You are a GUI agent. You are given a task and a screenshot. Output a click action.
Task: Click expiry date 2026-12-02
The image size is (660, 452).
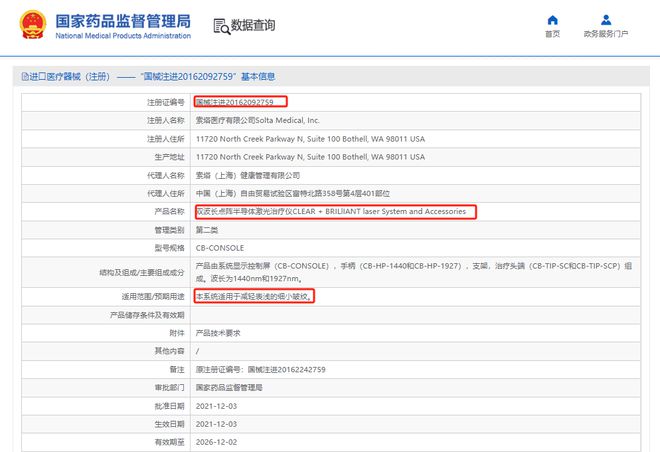pos(216,442)
